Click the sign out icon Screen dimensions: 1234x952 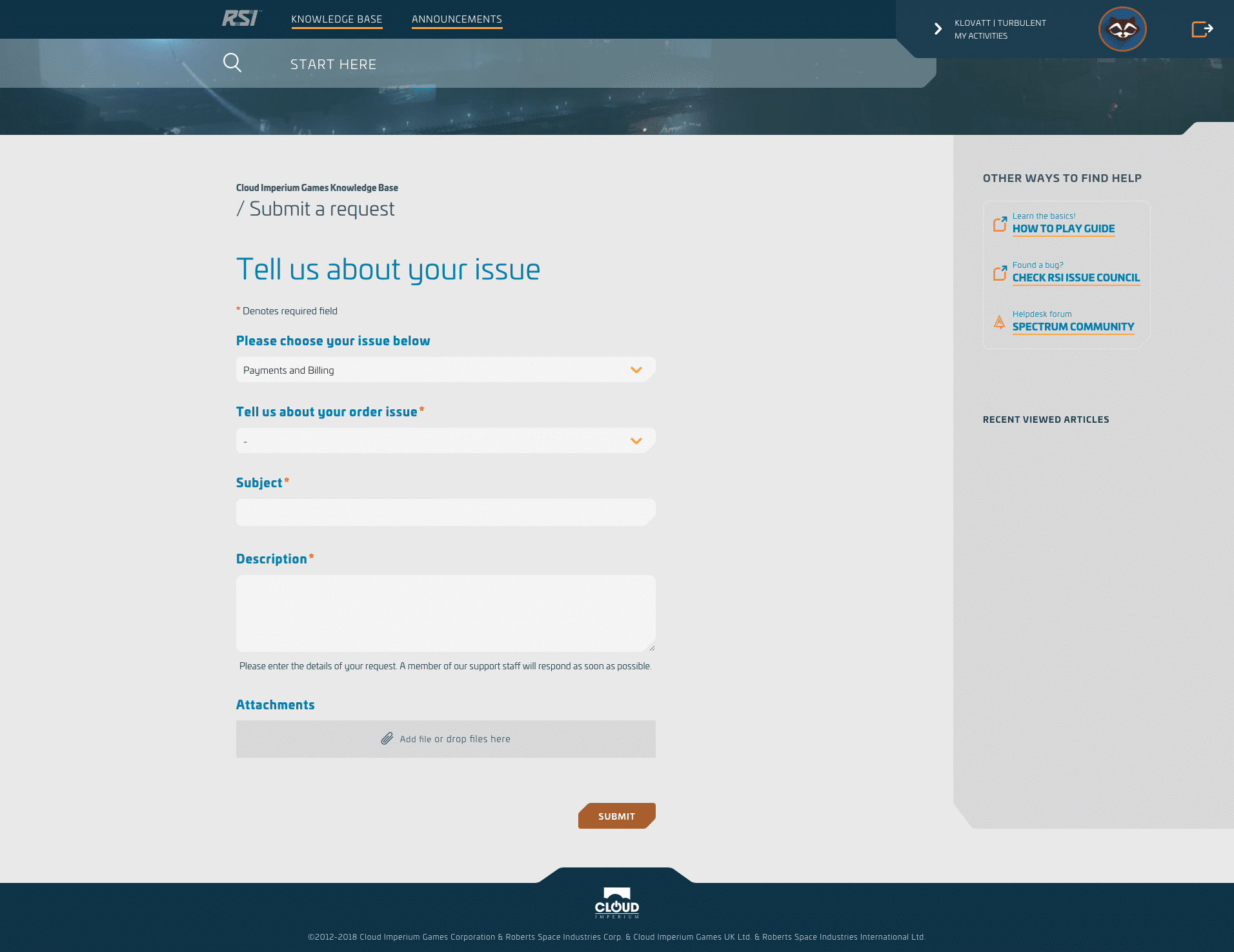click(x=1202, y=29)
